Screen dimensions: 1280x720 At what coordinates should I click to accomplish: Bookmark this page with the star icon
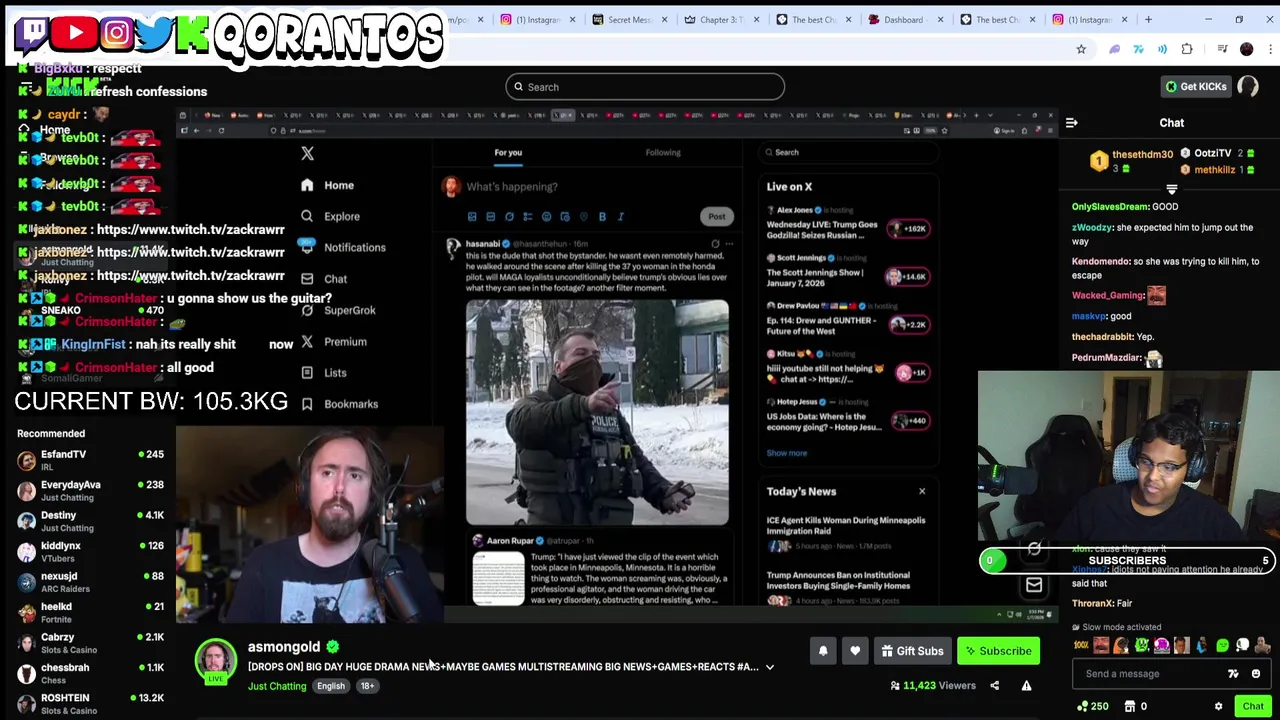(x=1081, y=49)
